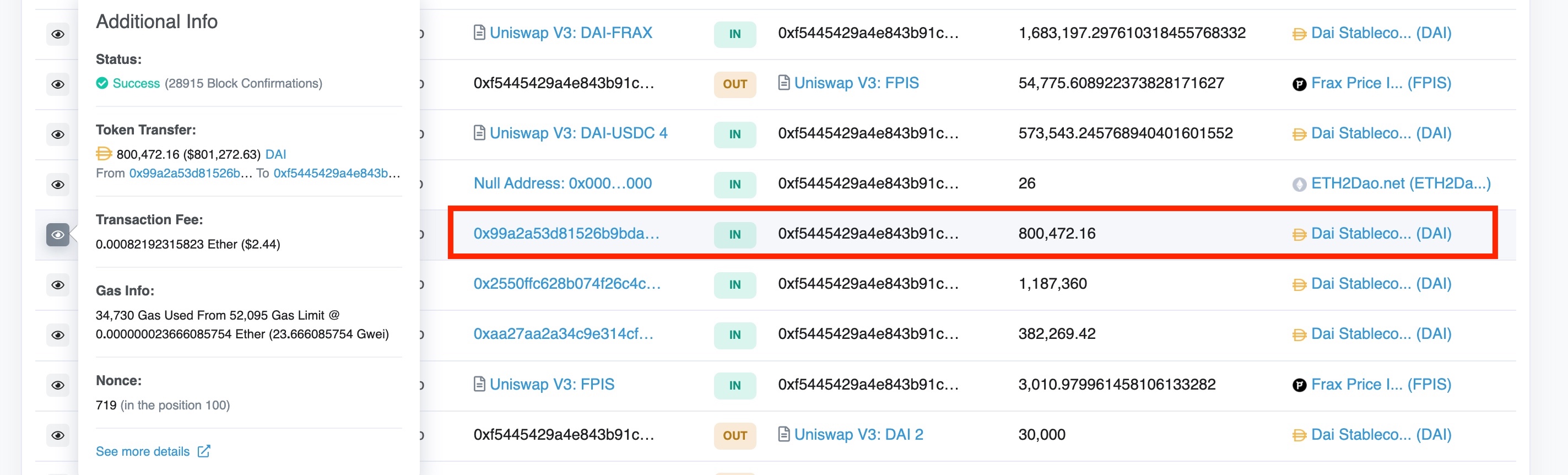
Task: Click the nonce value 719
Action: (106, 405)
